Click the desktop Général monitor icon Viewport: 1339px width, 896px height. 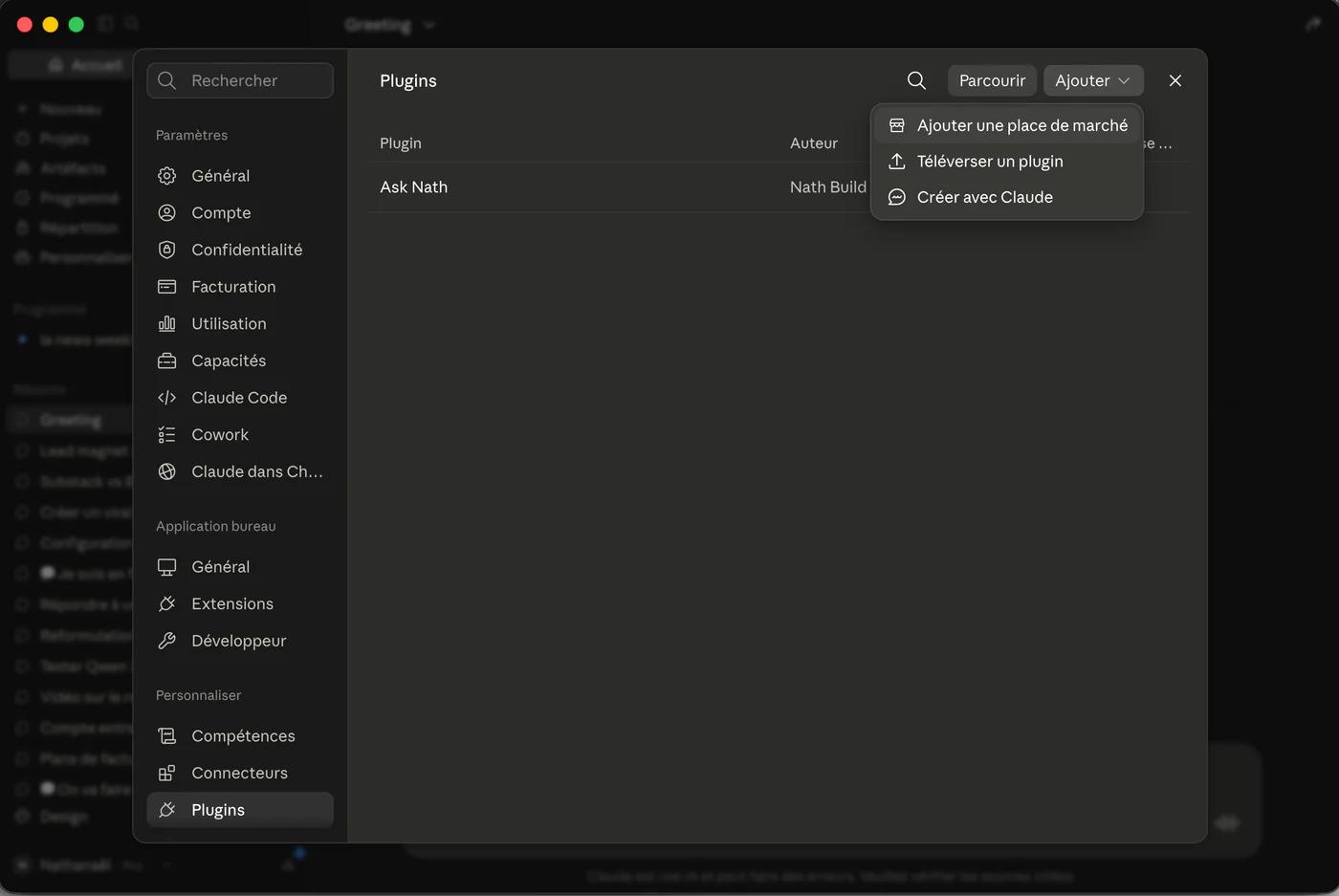[166, 567]
